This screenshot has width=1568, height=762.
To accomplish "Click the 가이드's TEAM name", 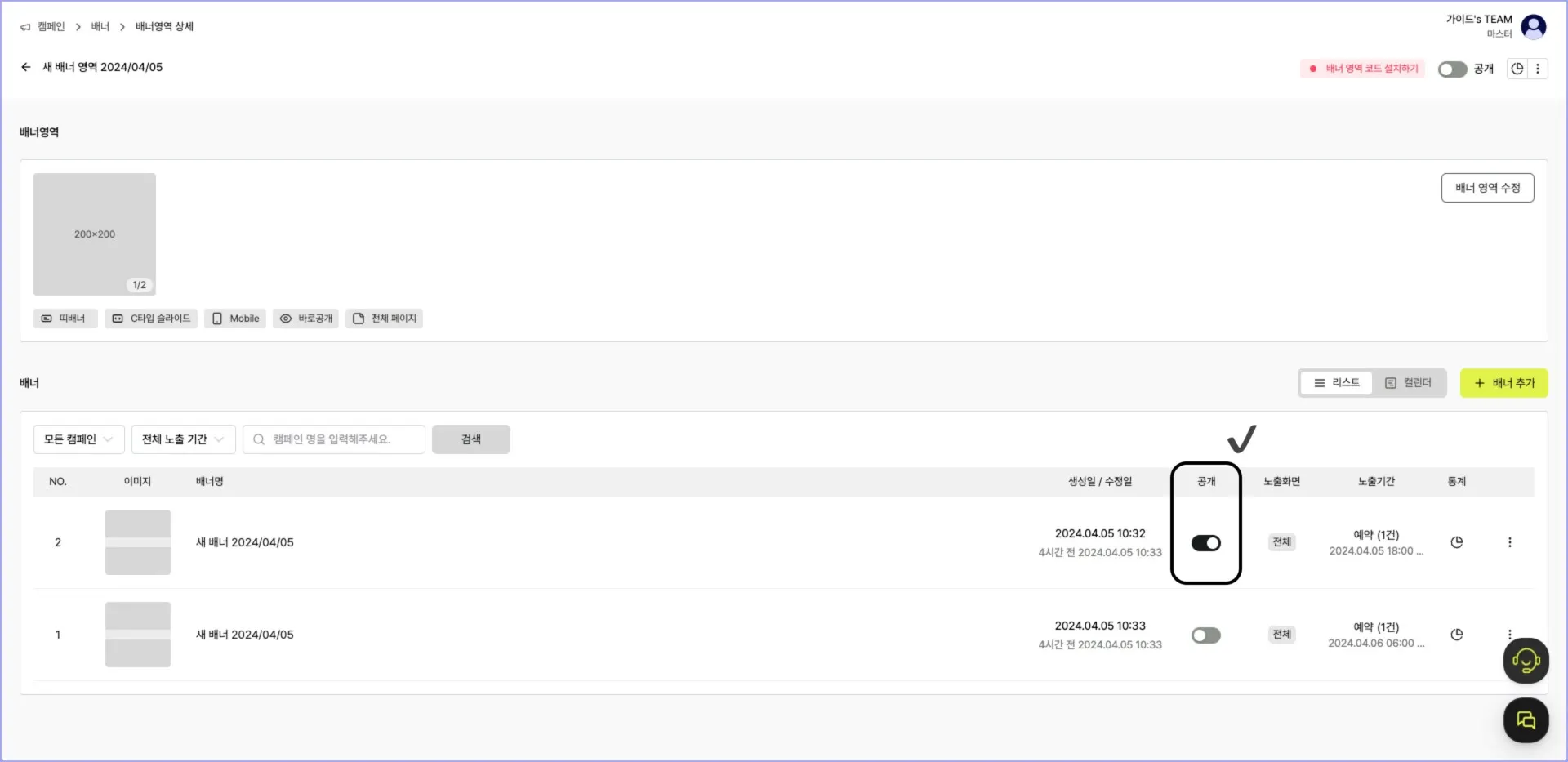I will coord(1479,20).
